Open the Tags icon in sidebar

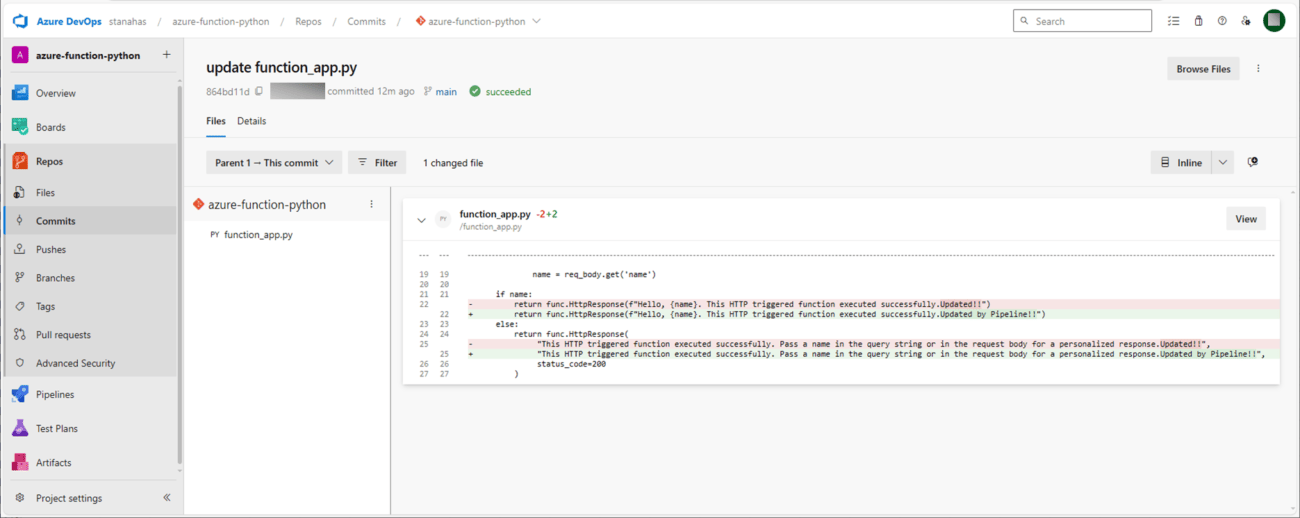pyautogui.click(x=20, y=306)
